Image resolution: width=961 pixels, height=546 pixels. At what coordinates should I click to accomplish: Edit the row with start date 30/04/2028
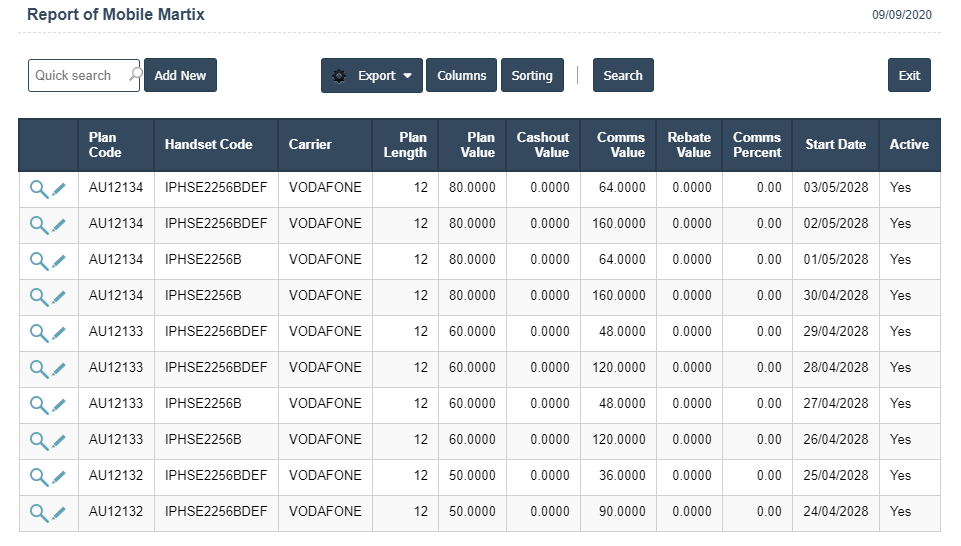[59, 297]
